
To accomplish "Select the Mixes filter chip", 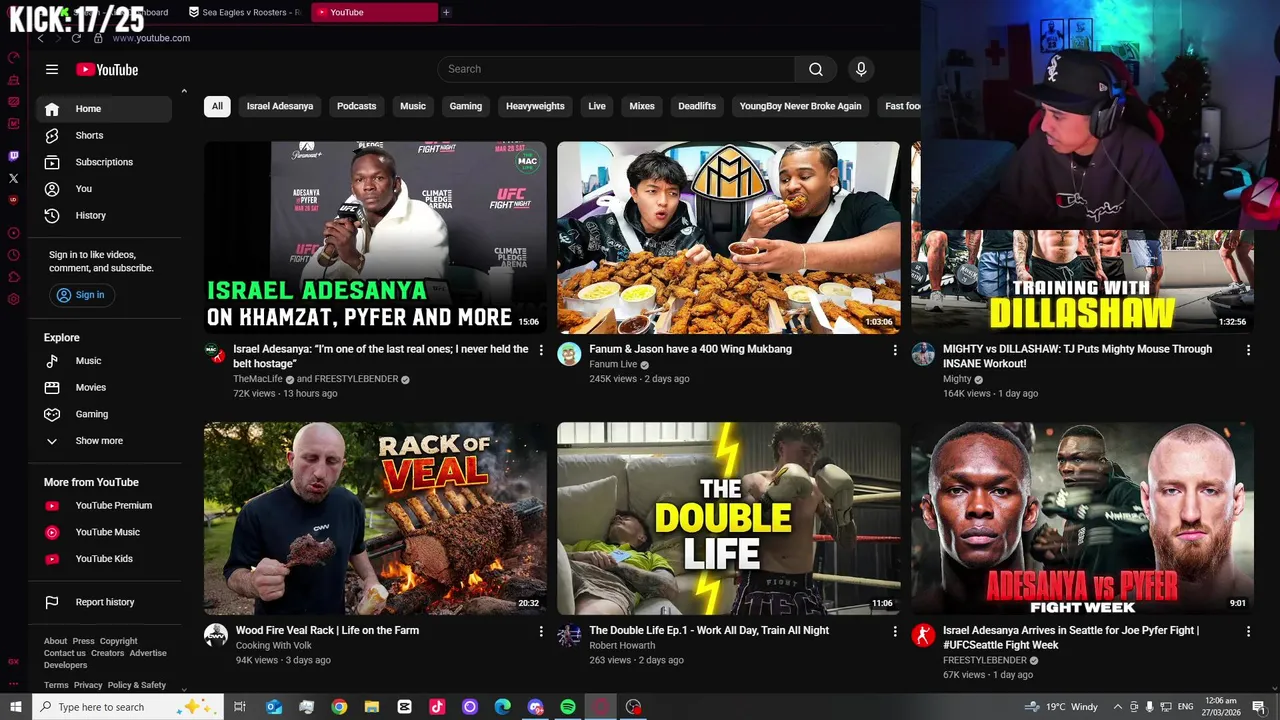I will pos(642,106).
